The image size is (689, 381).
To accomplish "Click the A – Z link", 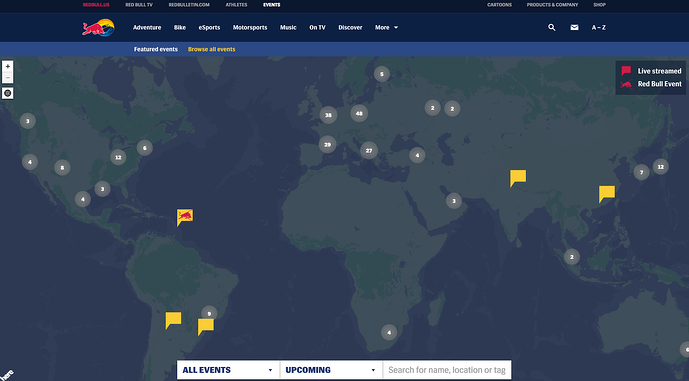I will coord(598,27).
